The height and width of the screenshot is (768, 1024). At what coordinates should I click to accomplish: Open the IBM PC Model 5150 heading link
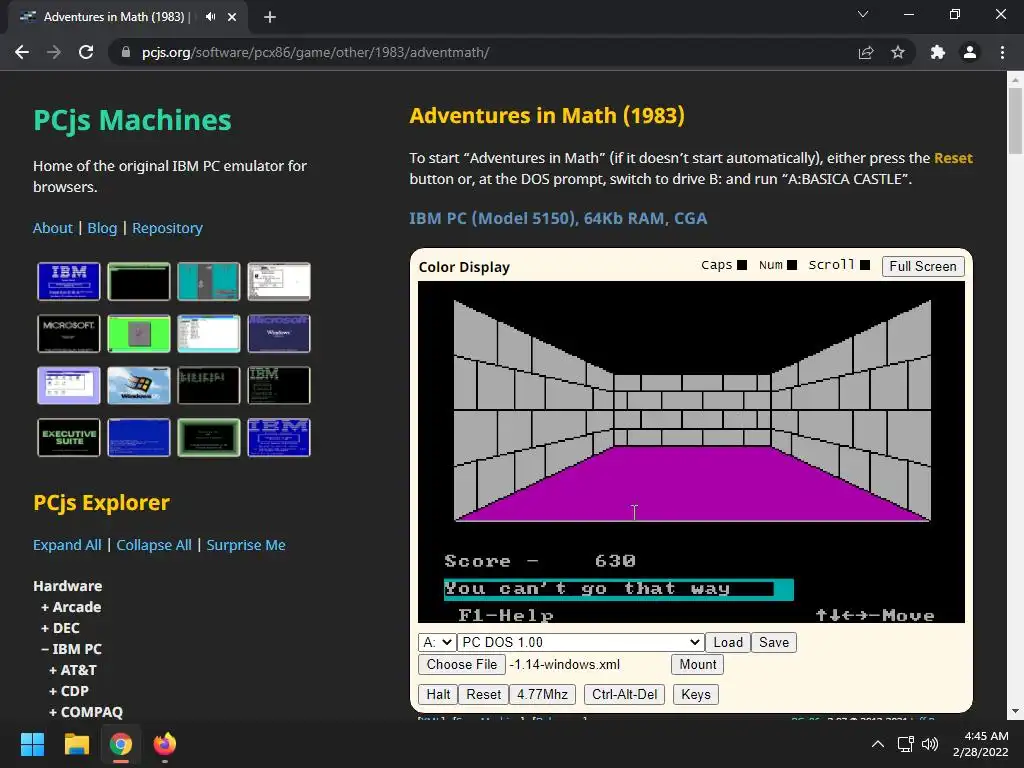(558, 218)
